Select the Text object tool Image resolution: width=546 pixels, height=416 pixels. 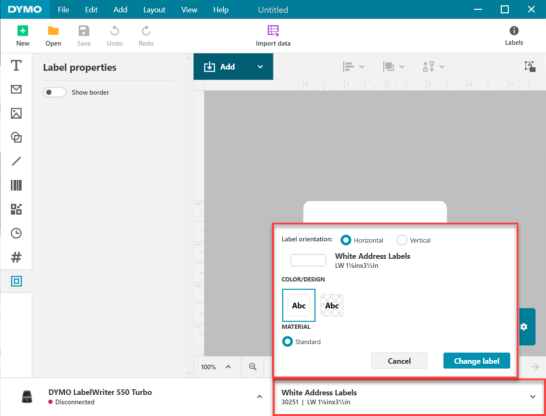click(16, 65)
